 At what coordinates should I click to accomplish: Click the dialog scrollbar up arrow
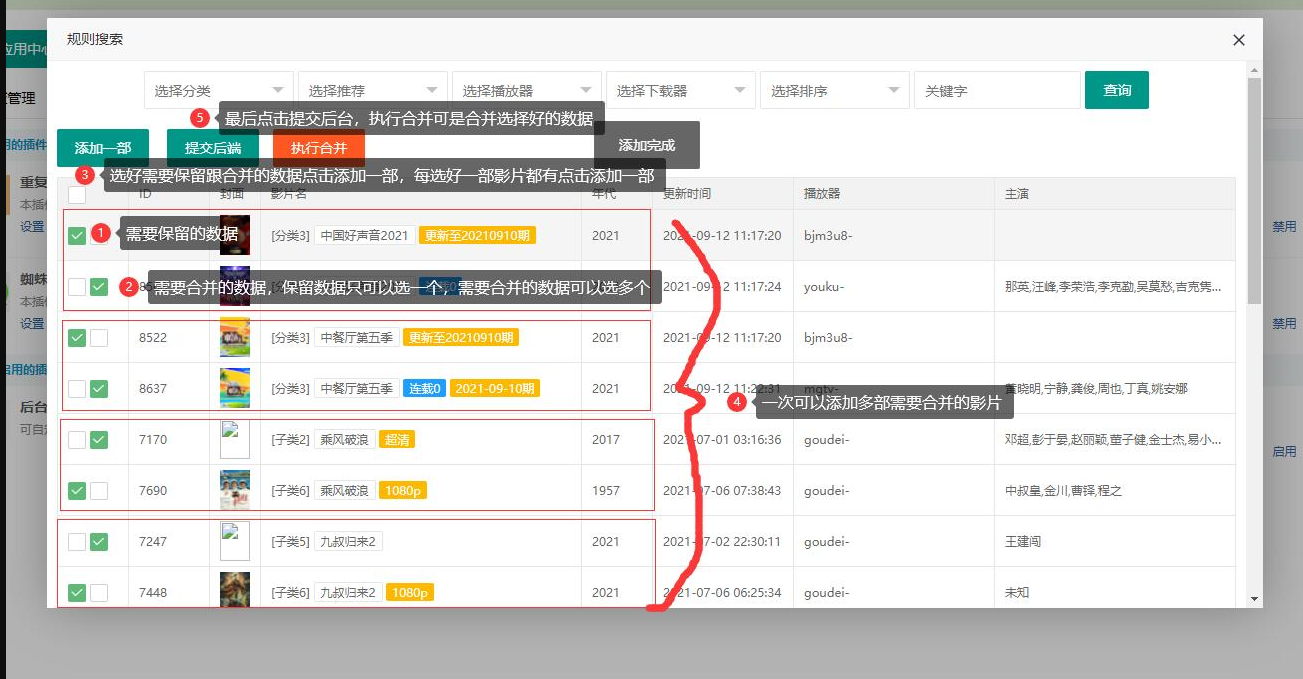pos(1254,69)
